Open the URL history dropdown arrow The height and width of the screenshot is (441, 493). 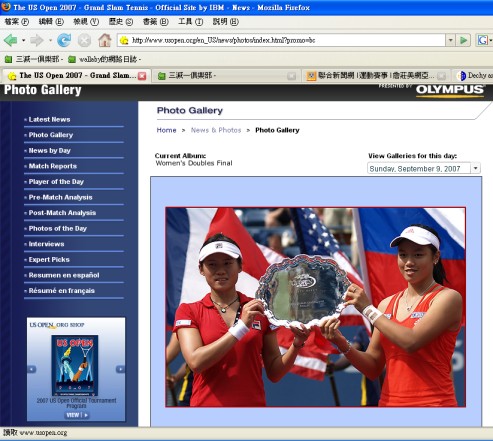pyautogui.click(x=450, y=40)
